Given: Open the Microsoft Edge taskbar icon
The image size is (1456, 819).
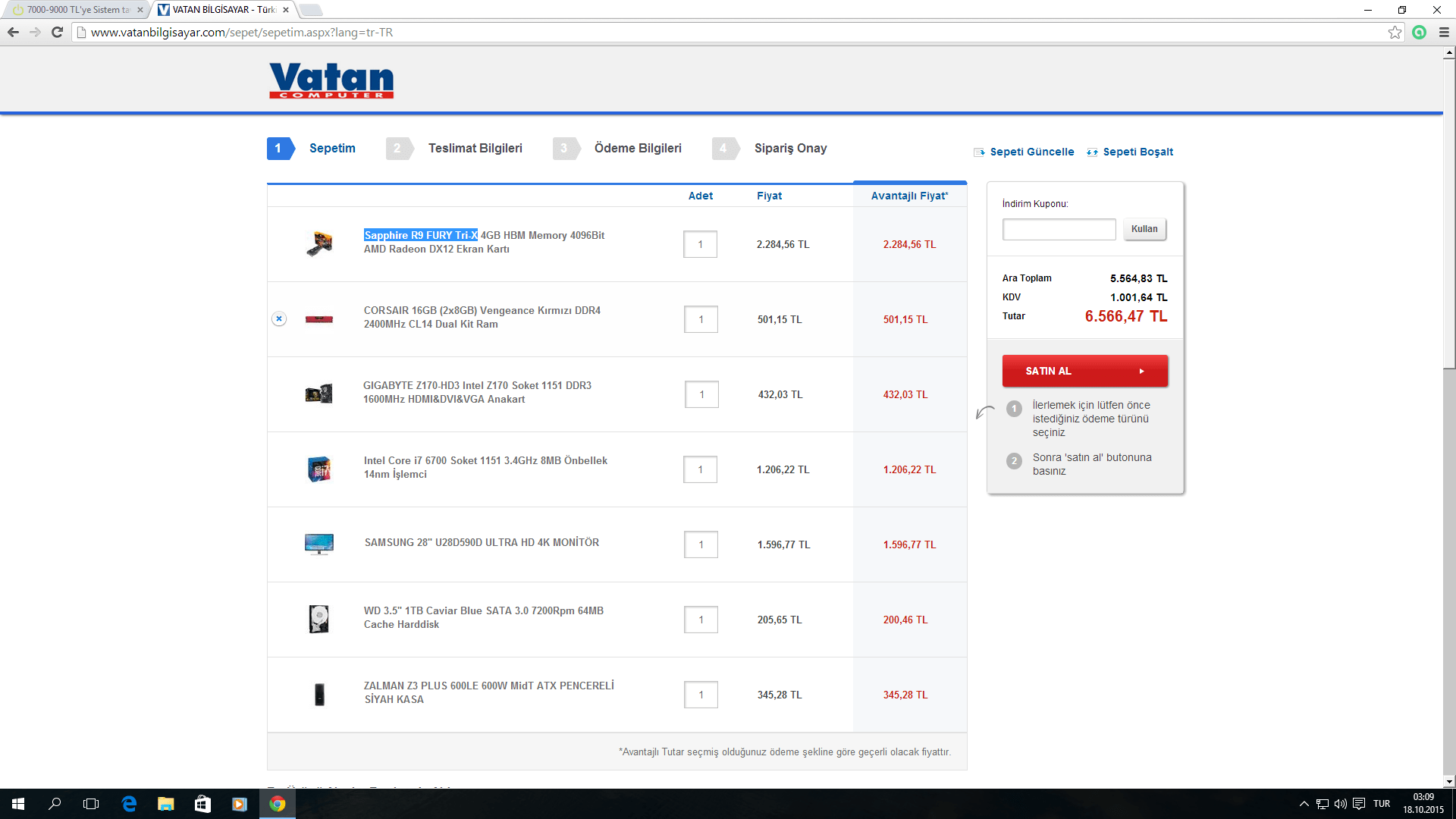Looking at the screenshot, I should point(129,804).
